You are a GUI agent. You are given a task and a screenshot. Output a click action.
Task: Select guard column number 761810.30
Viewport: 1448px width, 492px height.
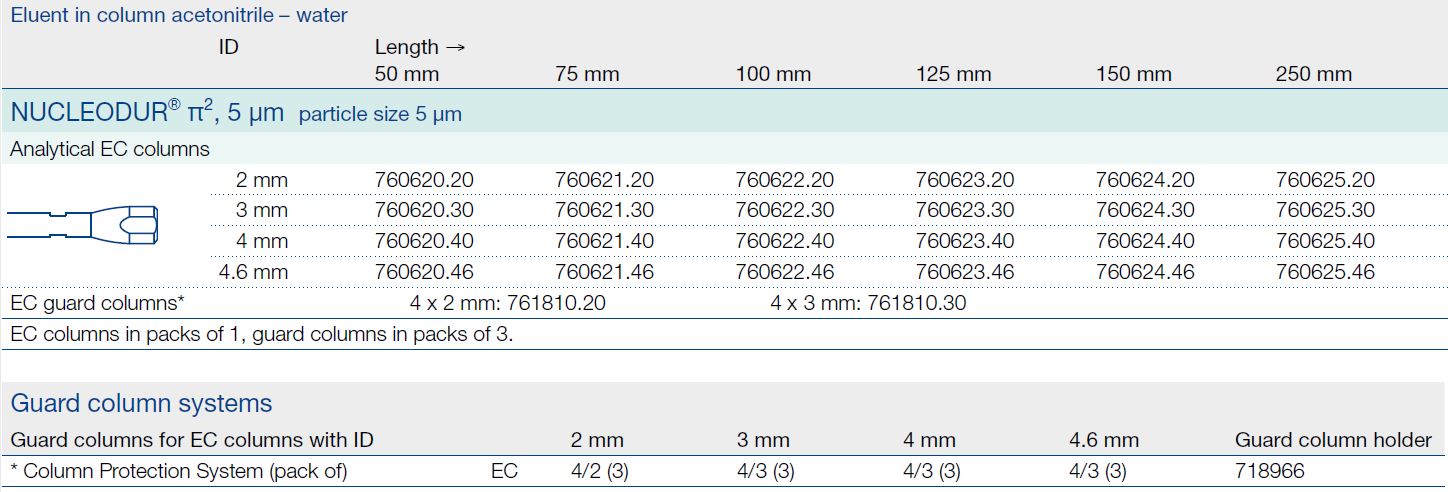click(x=918, y=303)
